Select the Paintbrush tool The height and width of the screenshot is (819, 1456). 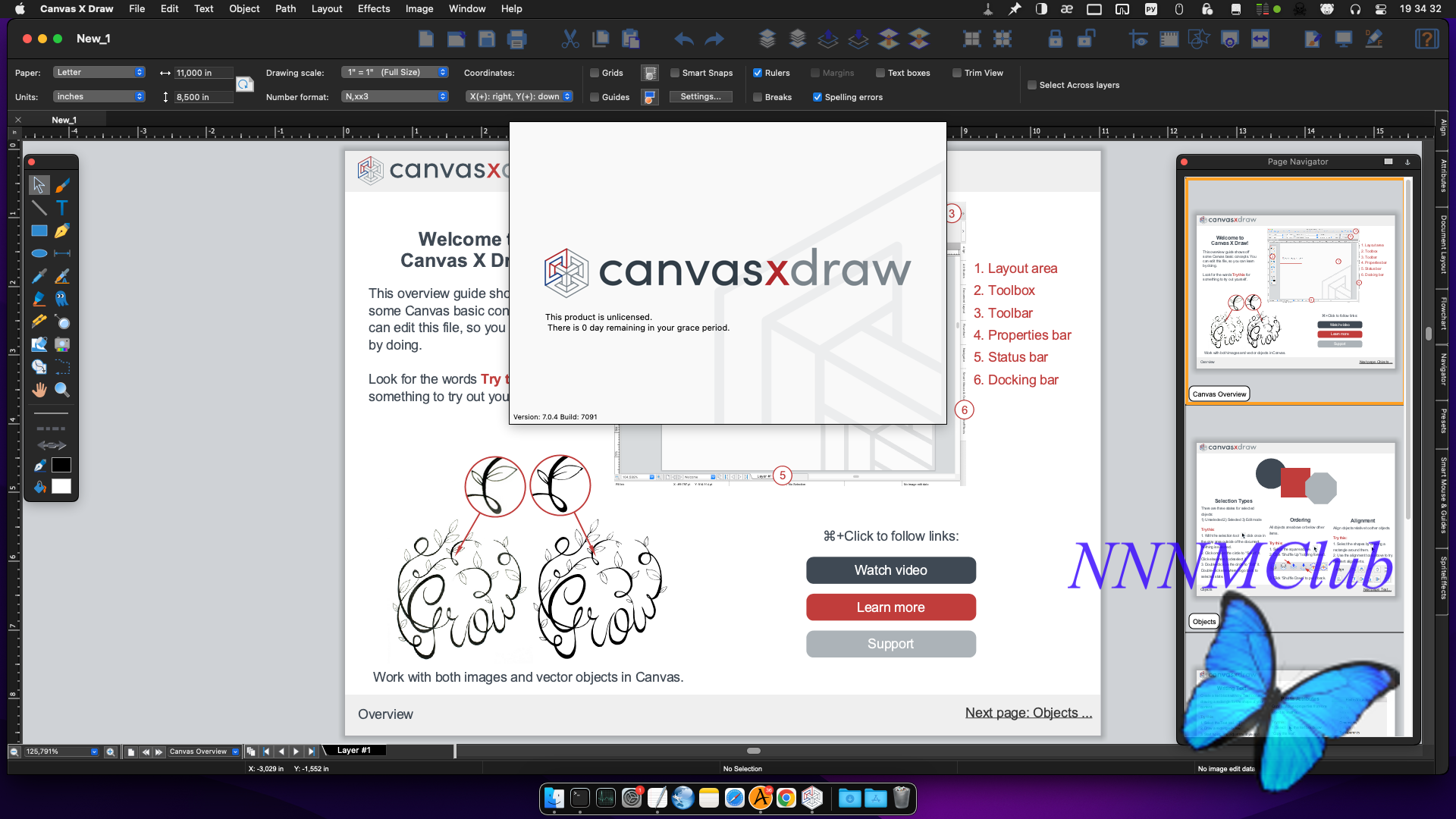point(62,185)
